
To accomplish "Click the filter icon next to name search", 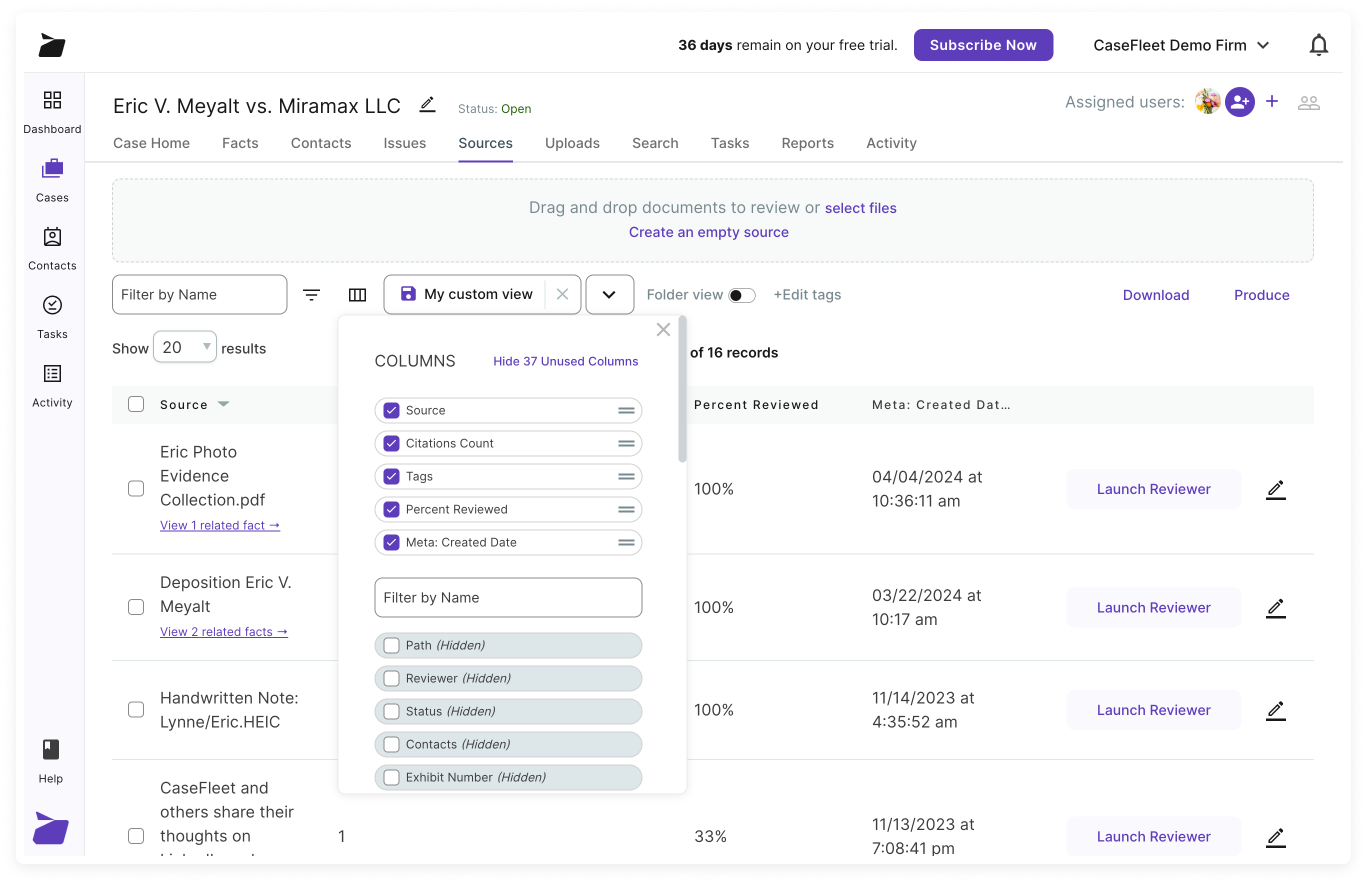I will point(311,294).
